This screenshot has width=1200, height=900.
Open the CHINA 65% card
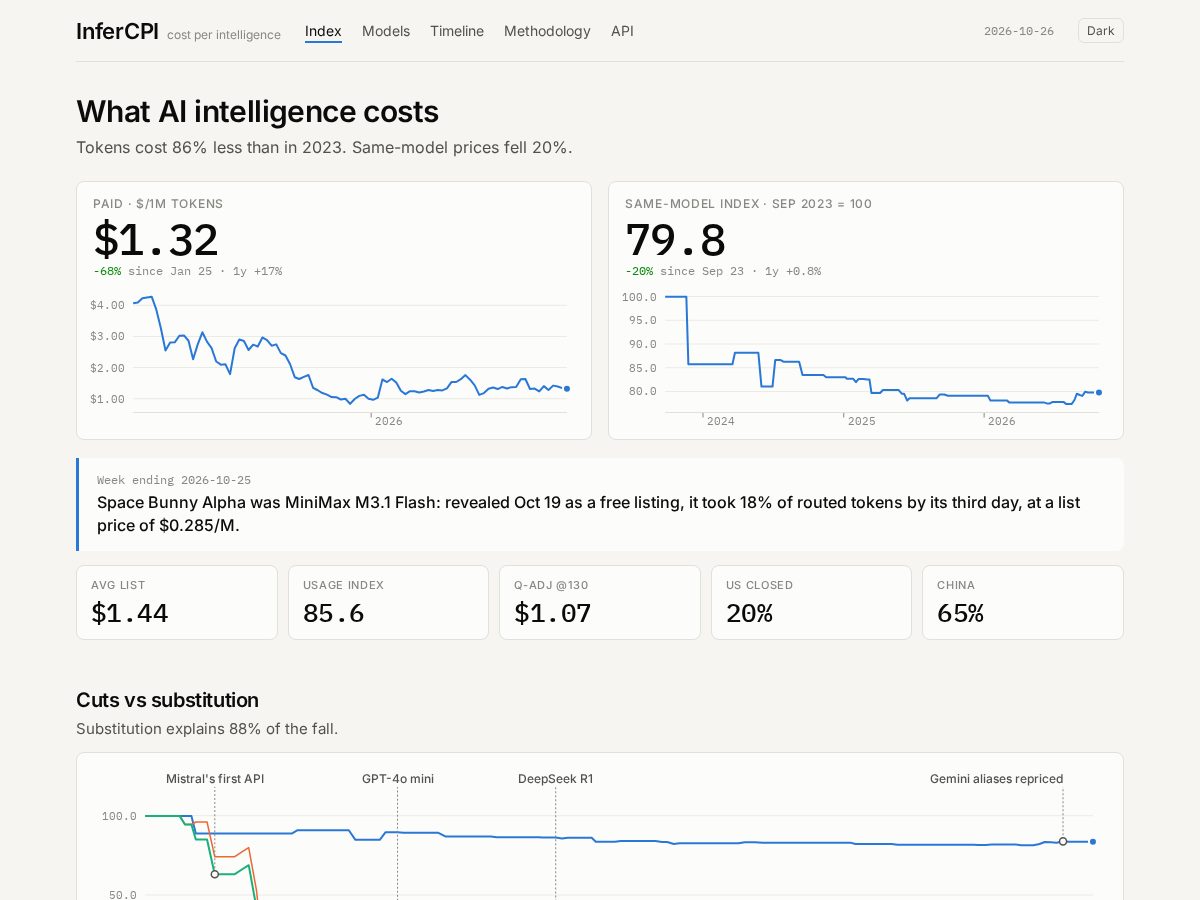(1023, 602)
